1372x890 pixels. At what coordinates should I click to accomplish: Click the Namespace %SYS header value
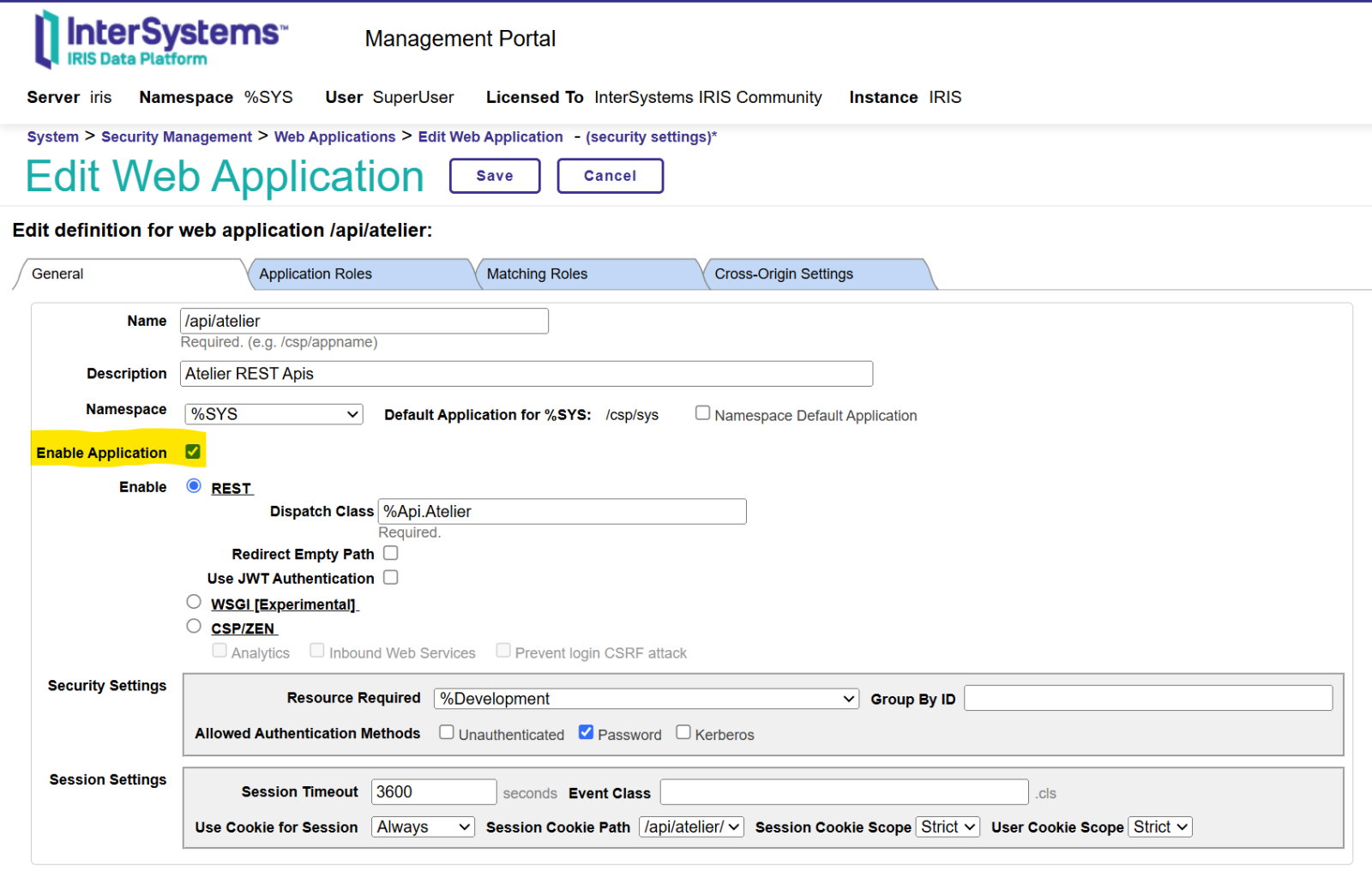coord(268,97)
